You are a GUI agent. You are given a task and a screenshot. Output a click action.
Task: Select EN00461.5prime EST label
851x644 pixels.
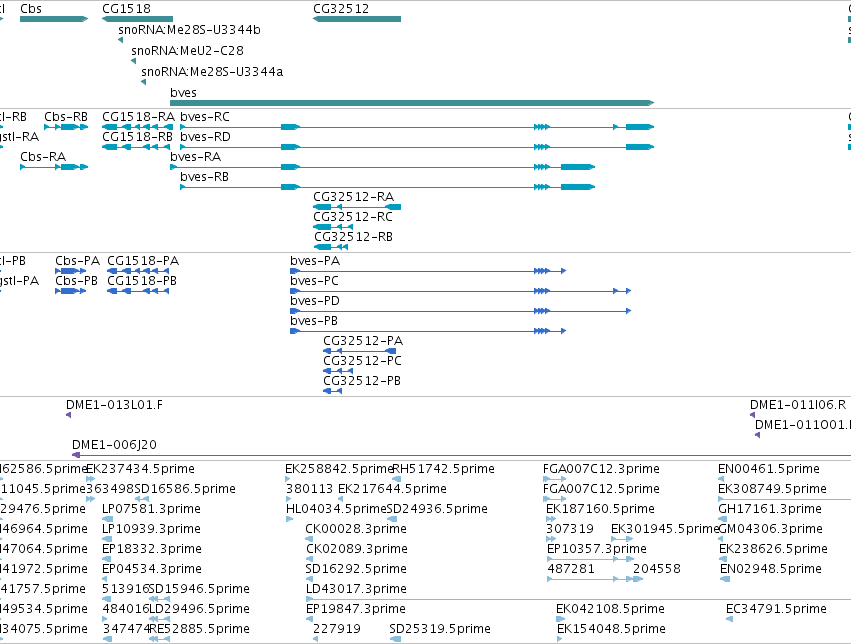[x=769, y=469]
